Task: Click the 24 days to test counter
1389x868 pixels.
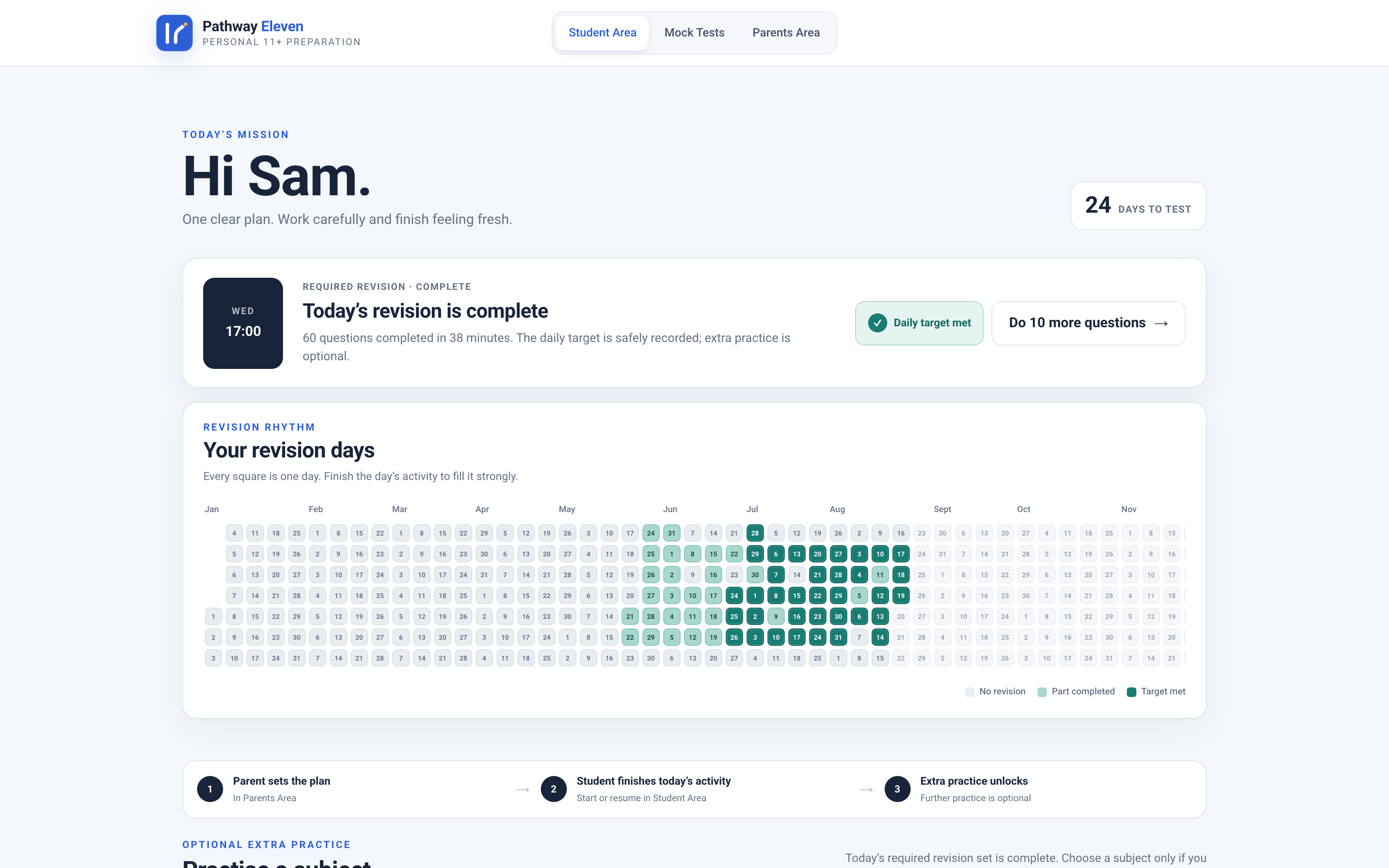Action: [1138, 206]
